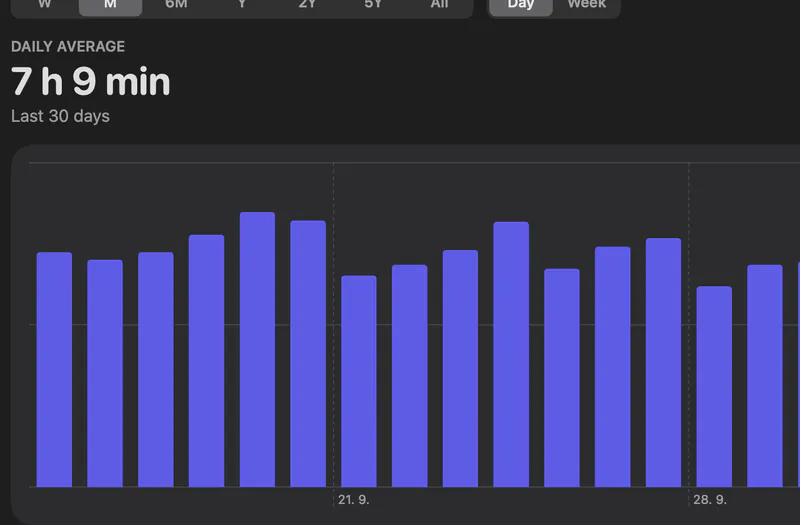This screenshot has height=525, width=800.
Task: Pick the 5Y time range
Action: click(373, 5)
